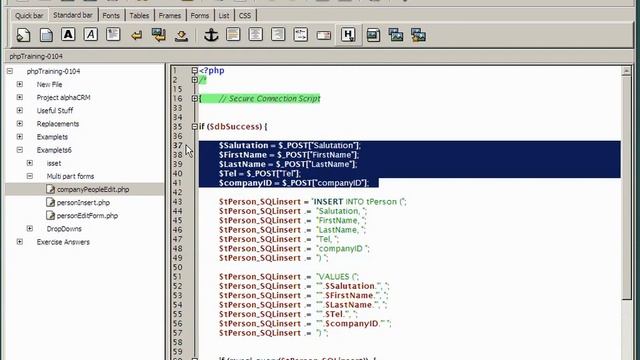
Task: Select Exercise Answers folder label
Action: (x=63, y=242)
